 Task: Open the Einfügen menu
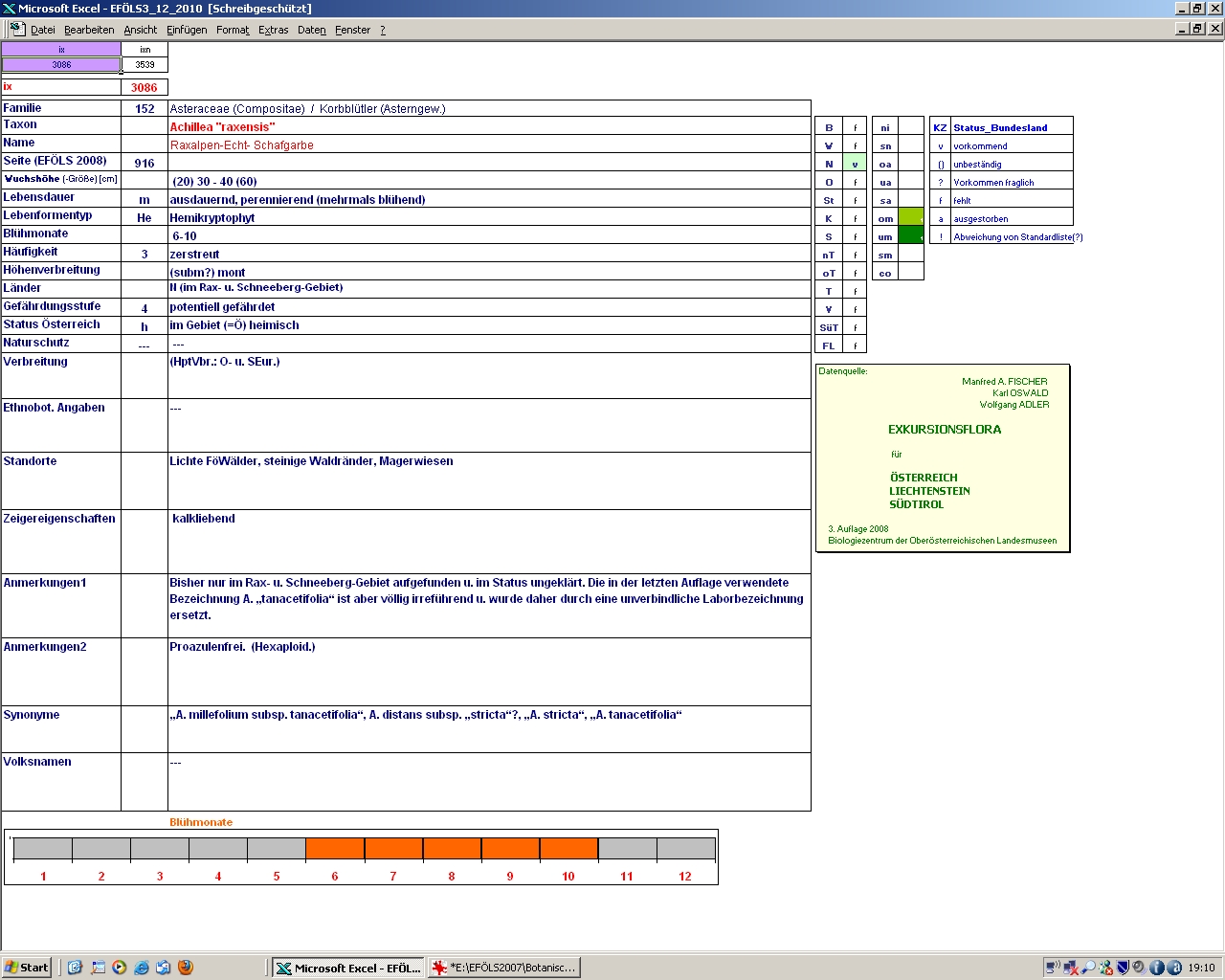(187, 30)
